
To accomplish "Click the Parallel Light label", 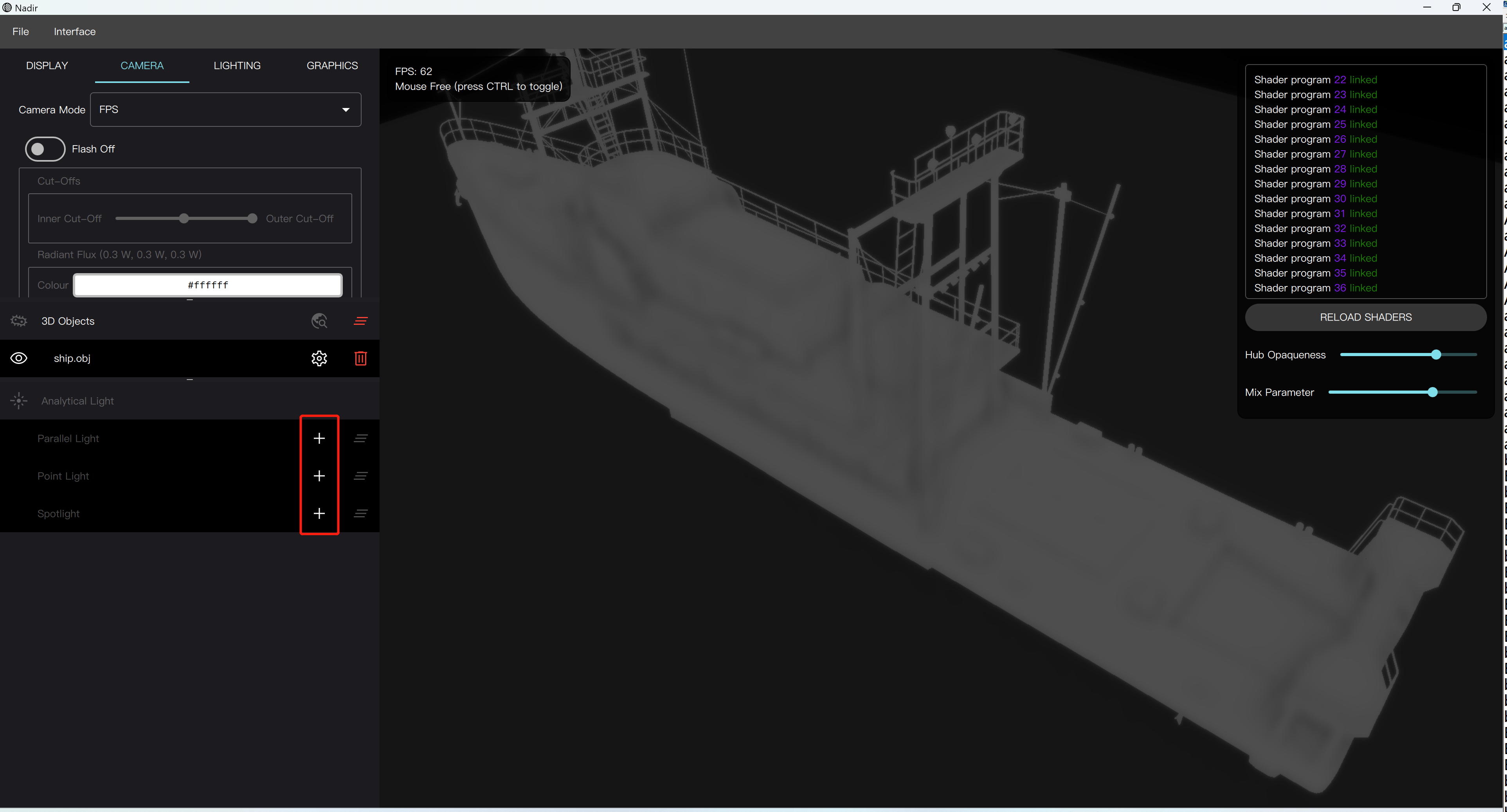I will pos(68,438).
